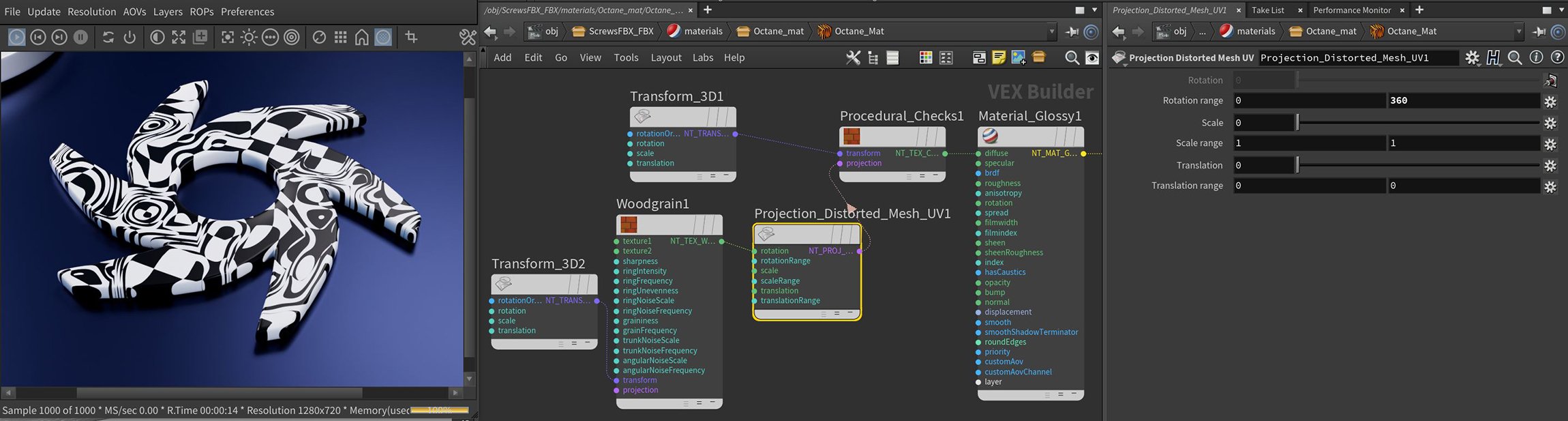Screen dimensions: 1568x421
Task: Click the node name input field
Action: click(x=1357, y=58)
